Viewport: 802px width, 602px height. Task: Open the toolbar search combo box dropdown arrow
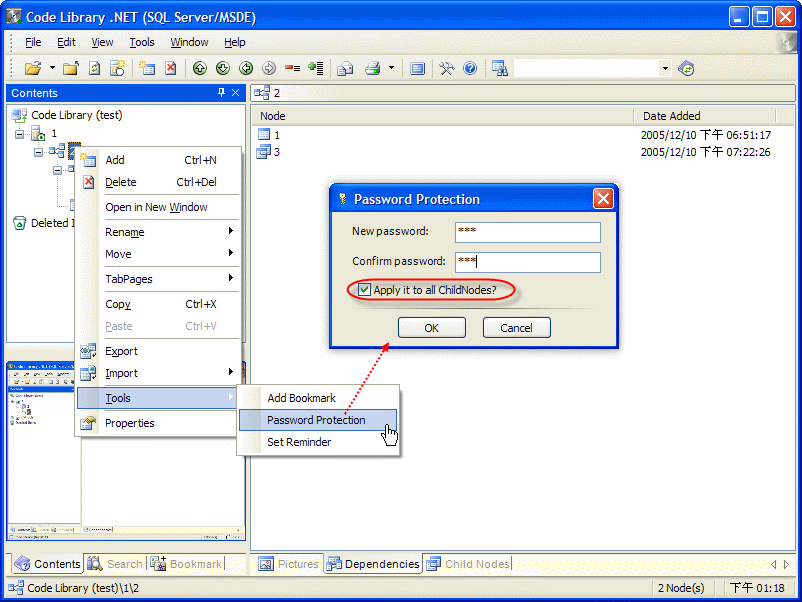(665, 68)
